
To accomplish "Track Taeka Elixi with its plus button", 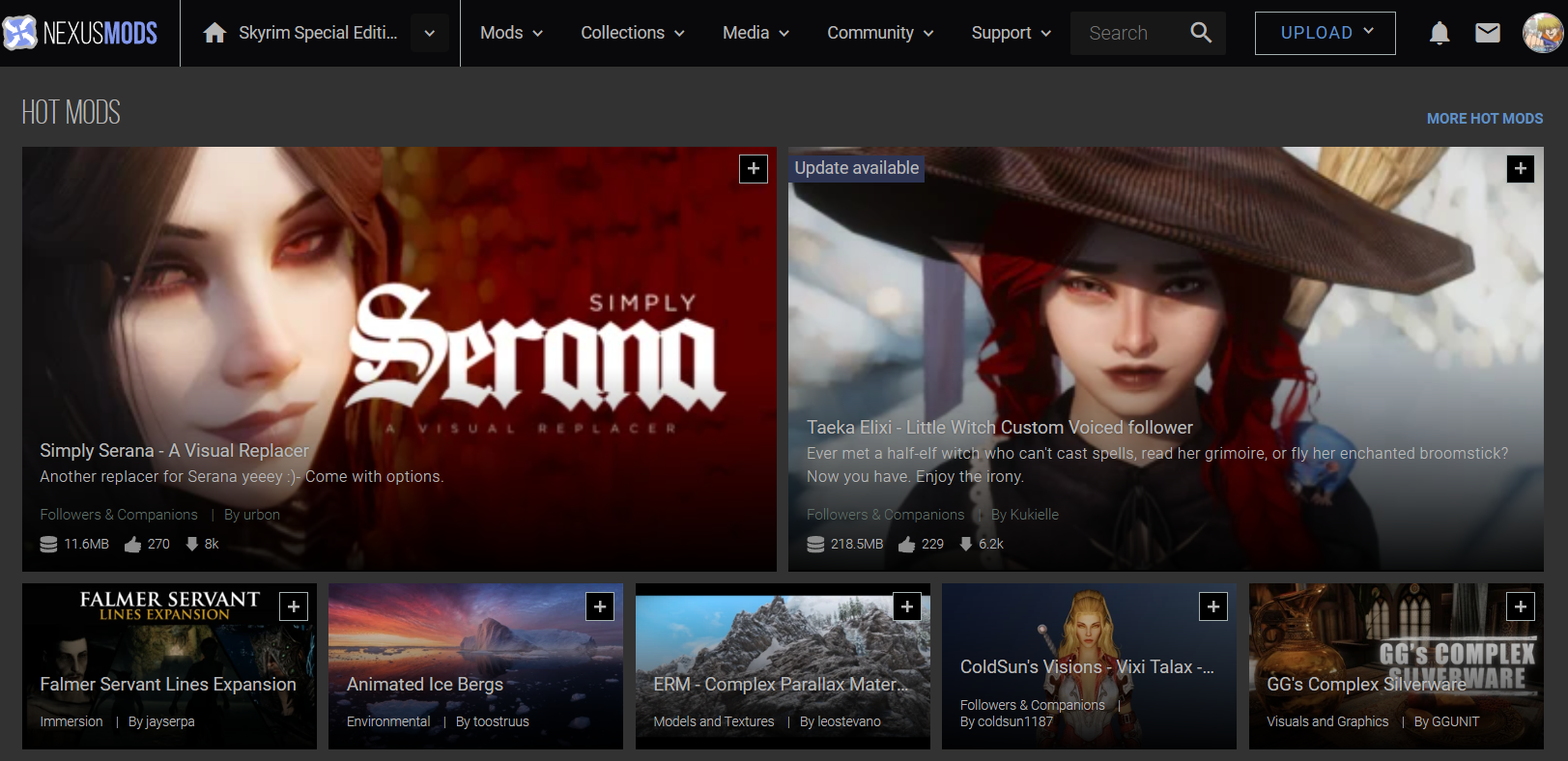I will pos(1521,168).
